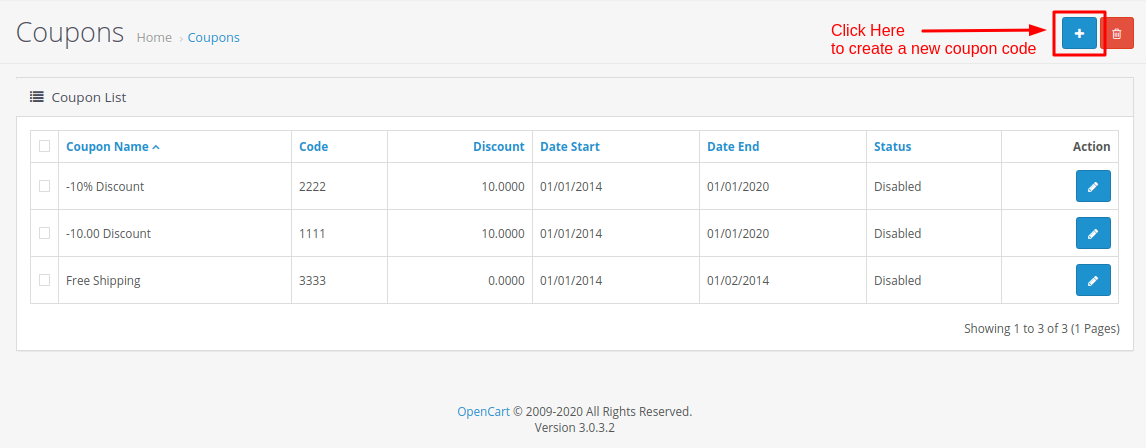Click the 'Free Shipping' coupon name
1146x448 pixels.
click(x=103, y=281)
